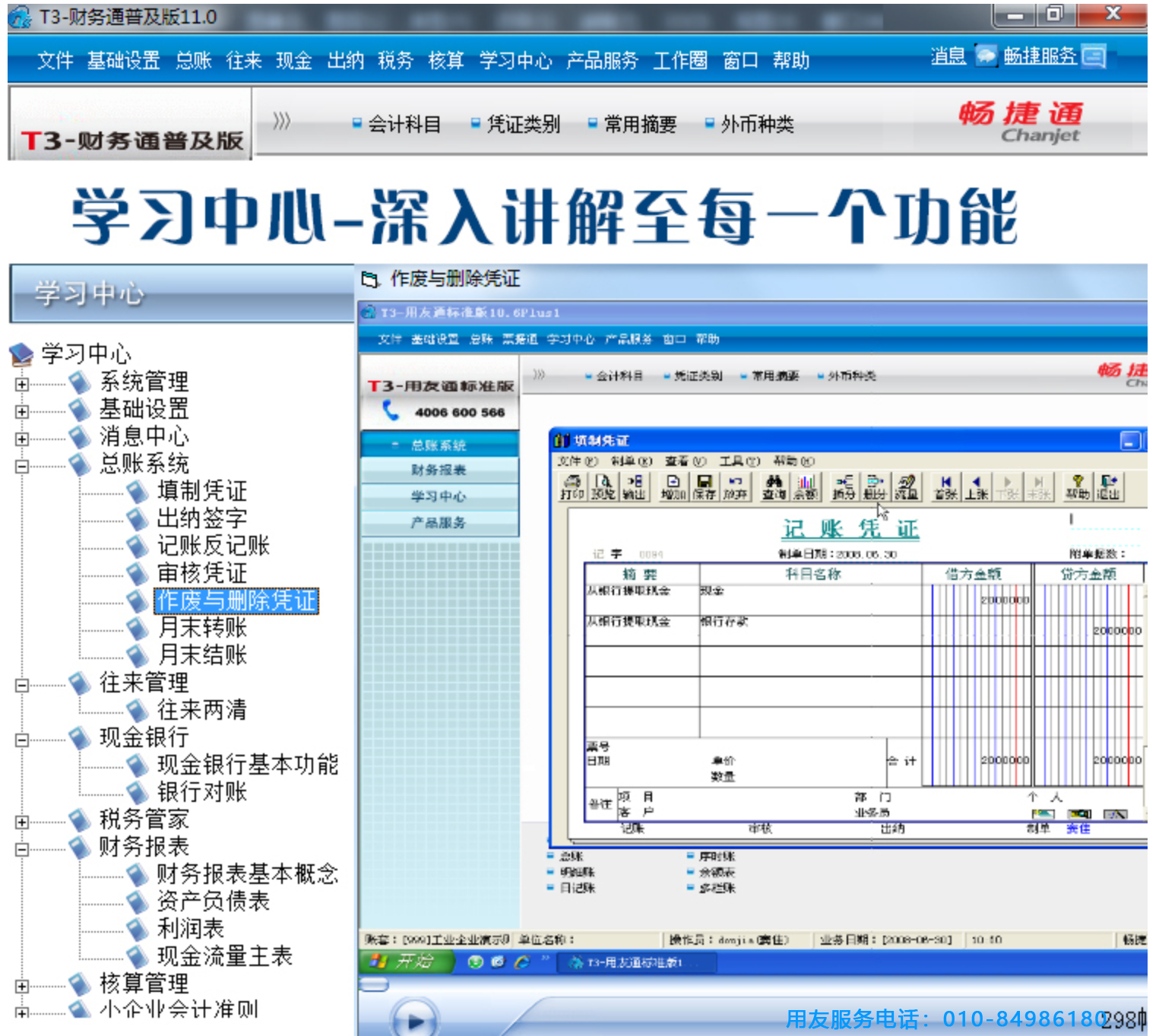Viewport: 1159px width, 1036px height.
Task: Collapse the 往来管理 tree node
Action: coord(22,686)
